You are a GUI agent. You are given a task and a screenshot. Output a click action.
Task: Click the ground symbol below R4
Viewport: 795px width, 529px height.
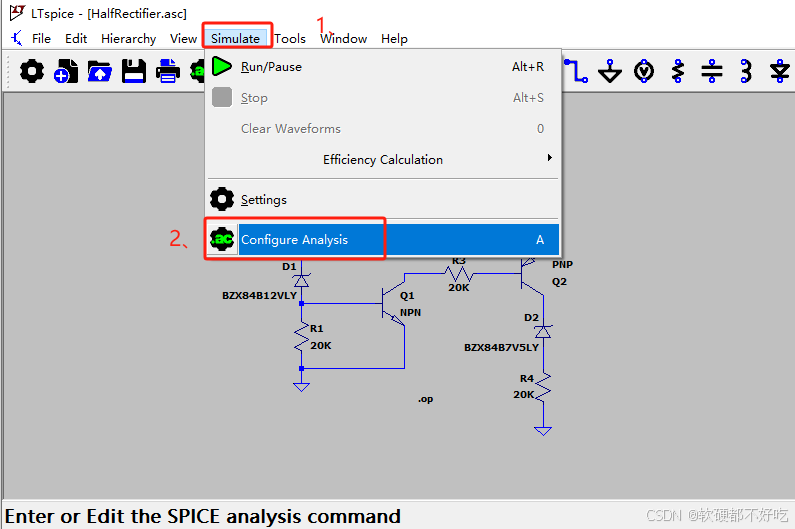[x=543, y=431]
